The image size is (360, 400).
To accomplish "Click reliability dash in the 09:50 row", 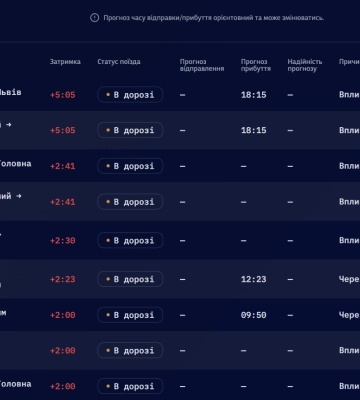I will click(290, 315).
